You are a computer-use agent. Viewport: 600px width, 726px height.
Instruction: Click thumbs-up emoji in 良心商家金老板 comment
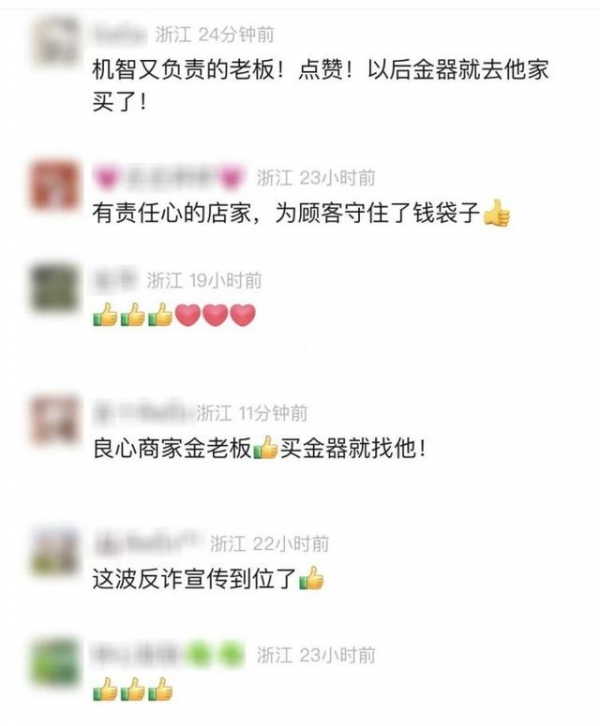266,448
